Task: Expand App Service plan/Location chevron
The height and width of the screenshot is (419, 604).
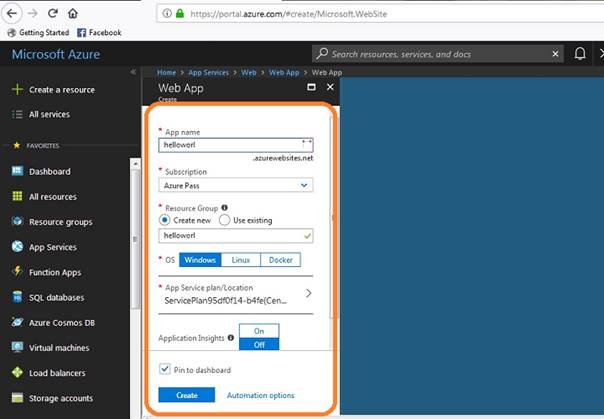Action: 309,293
